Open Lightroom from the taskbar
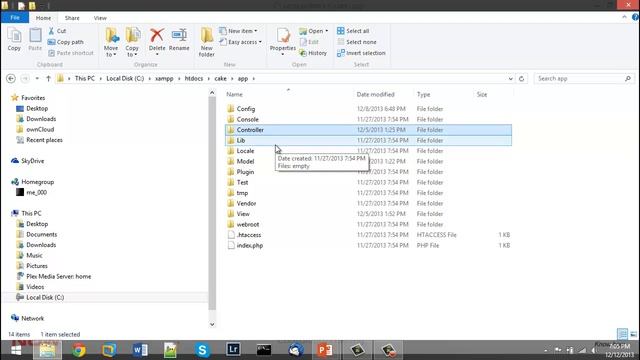This screenshot has width=640, height=360. click(x=233, y=350)
